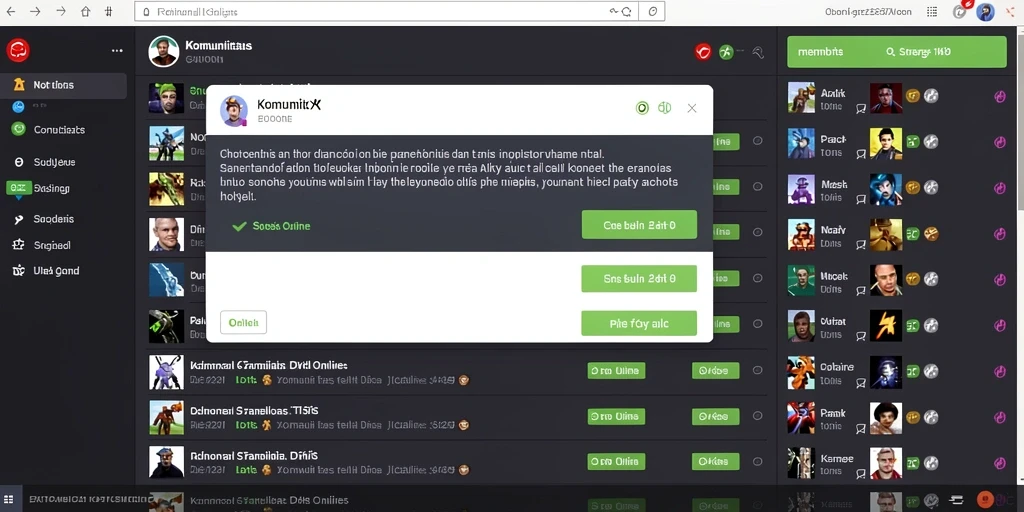Select the blue round icon under Not tions
This screenshot has height=512, width=1024.
(x=18, y=106)
